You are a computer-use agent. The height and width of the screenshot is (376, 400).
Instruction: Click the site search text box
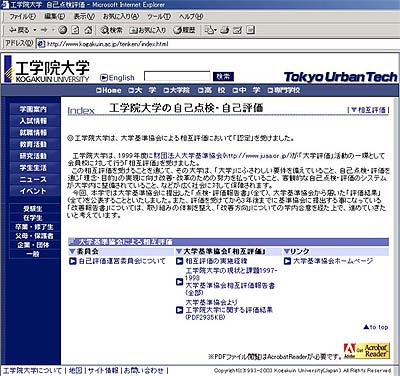pos(177,76)
